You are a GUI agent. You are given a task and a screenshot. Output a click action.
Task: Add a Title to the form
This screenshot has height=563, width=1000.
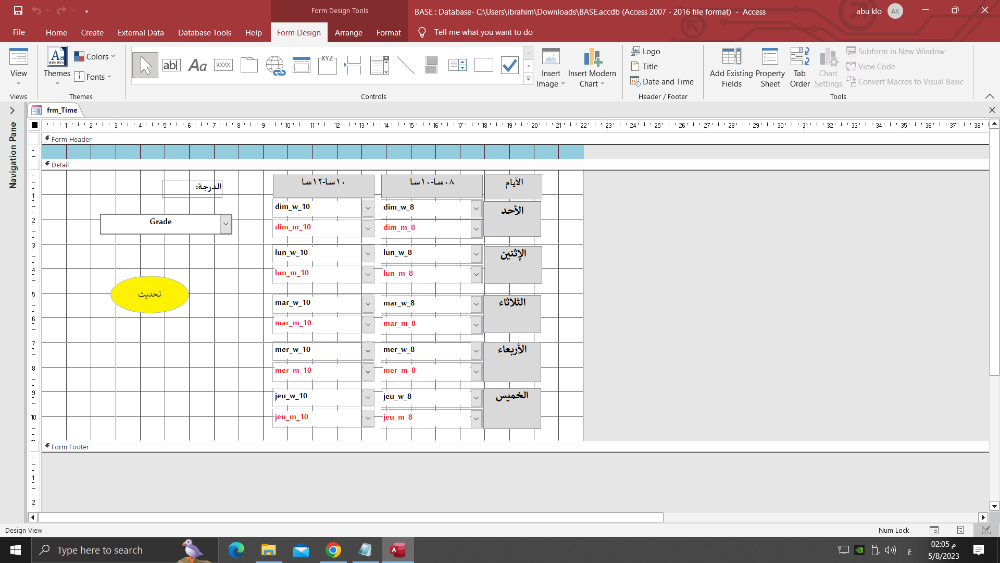click(x=644, y=66)
